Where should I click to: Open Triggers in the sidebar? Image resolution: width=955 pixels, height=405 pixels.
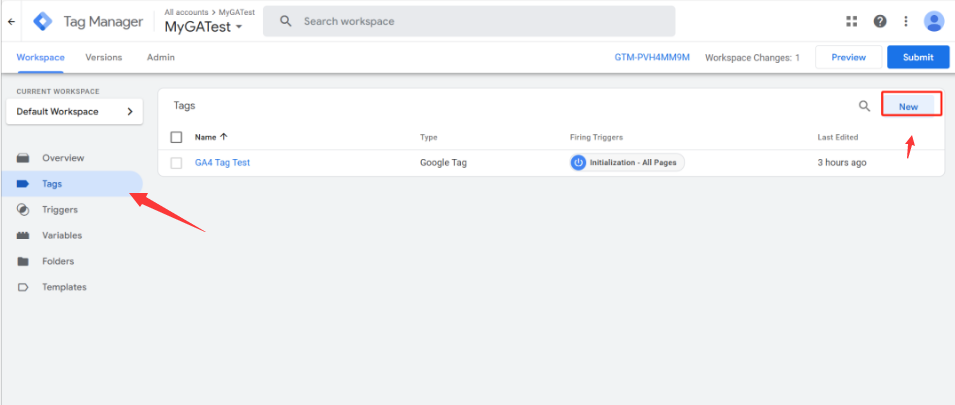(x=60, y=210)
